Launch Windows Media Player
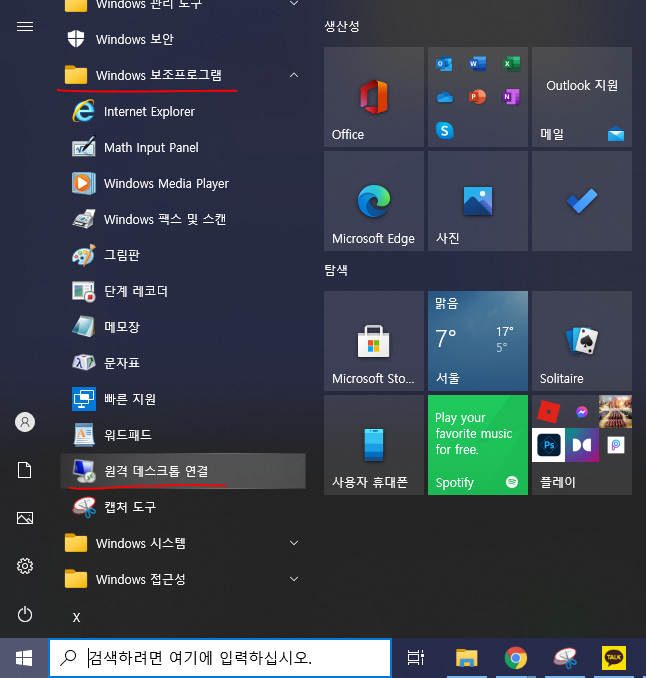 click(x=183, y=183)
